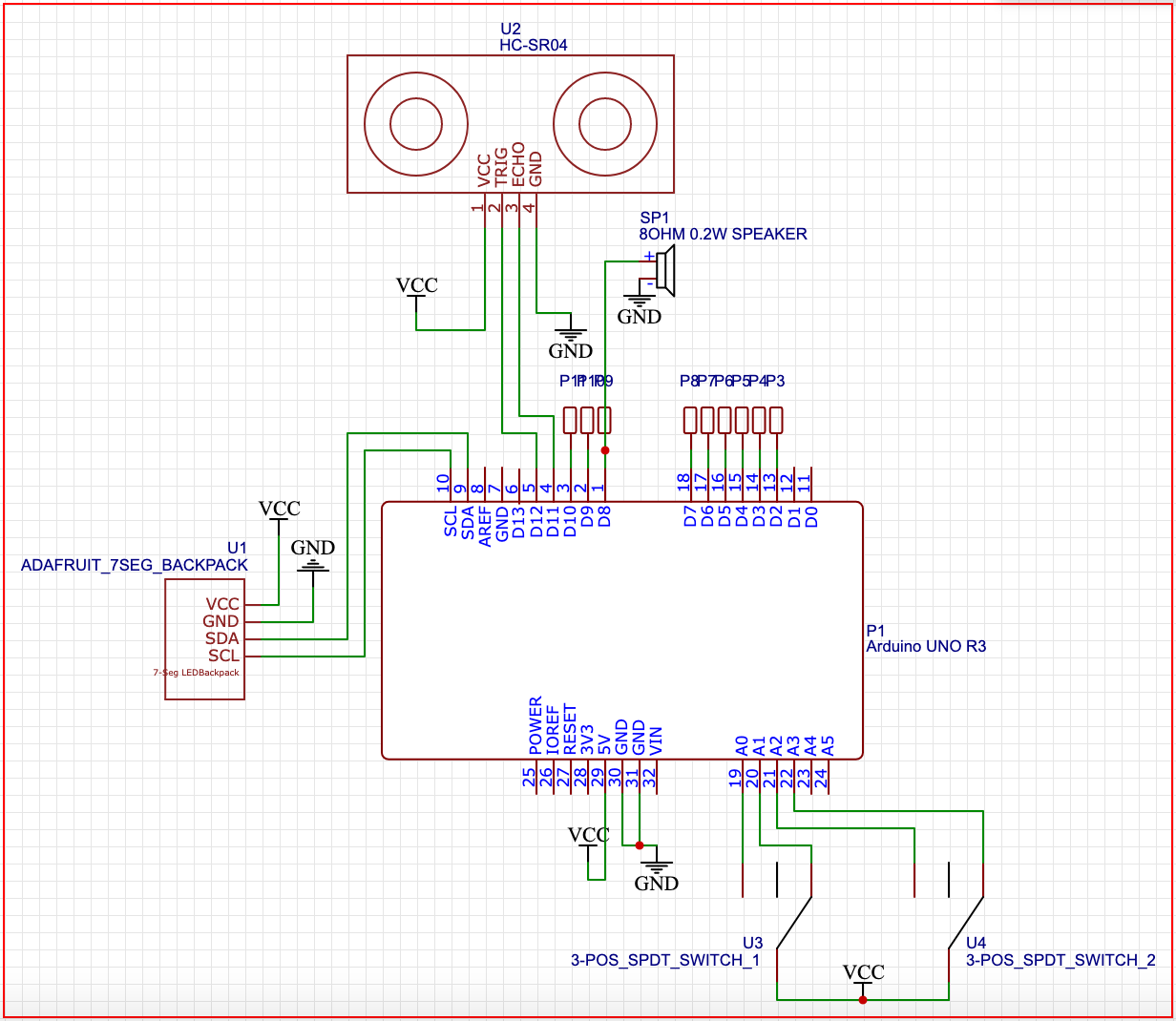Click the SCL pin label on the 7-seg backpack
The height and width of the screenshot is (1021, 1176).
pyautogui.click(x=224, y=656)
